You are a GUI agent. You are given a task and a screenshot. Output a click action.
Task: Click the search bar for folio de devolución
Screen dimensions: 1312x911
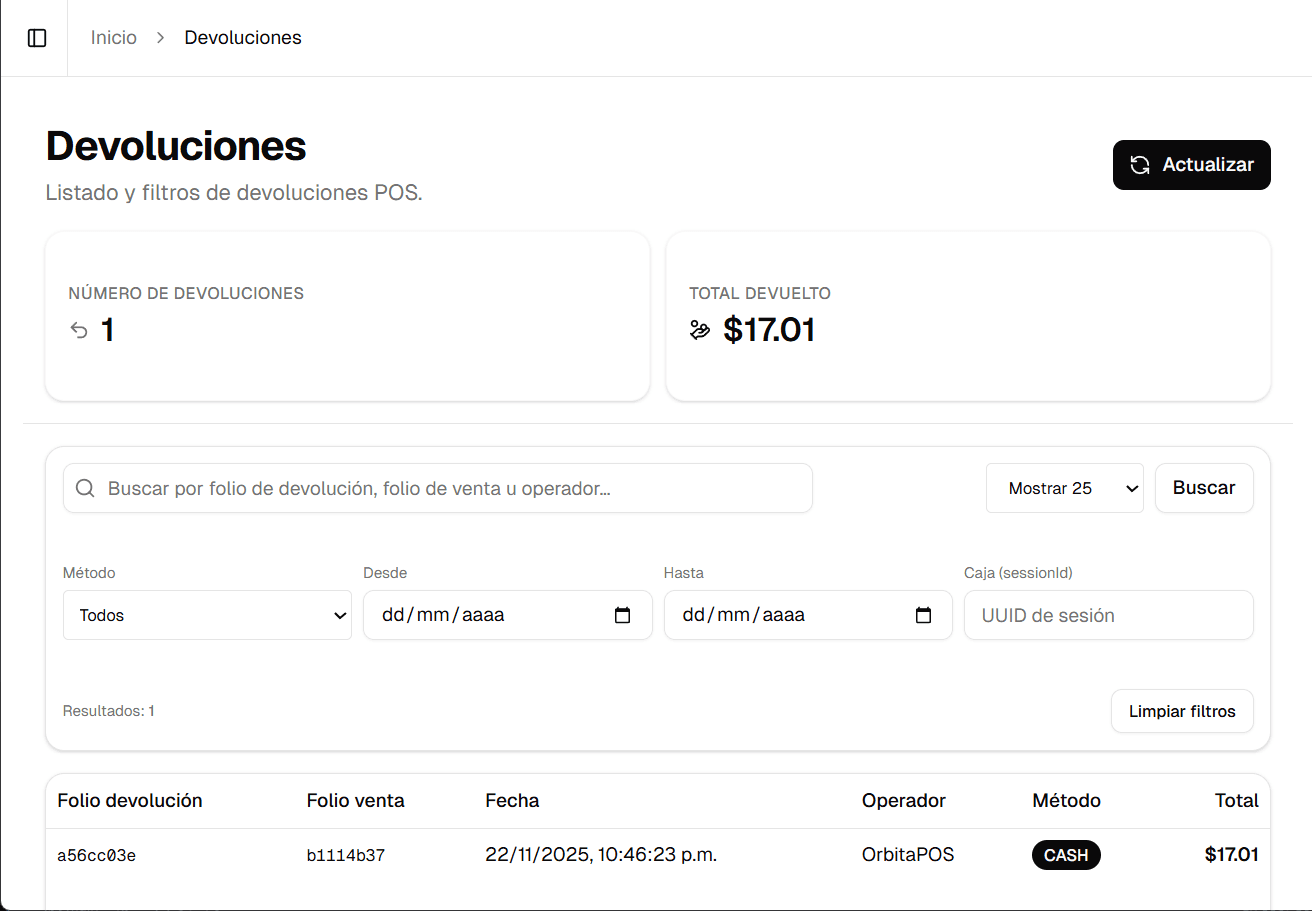point(437,488)
